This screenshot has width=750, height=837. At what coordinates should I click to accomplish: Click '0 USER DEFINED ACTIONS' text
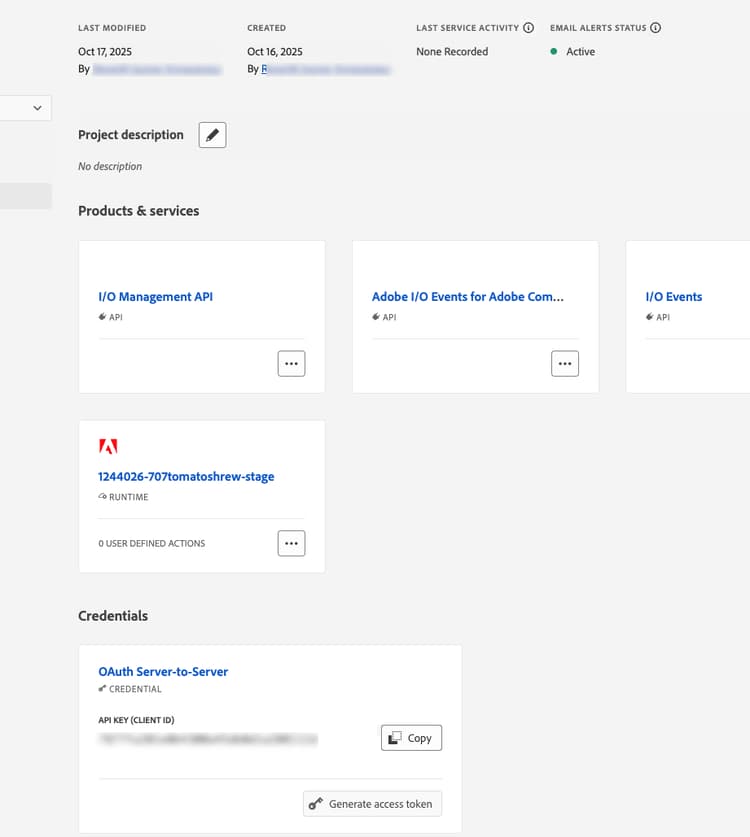(152, 543)
